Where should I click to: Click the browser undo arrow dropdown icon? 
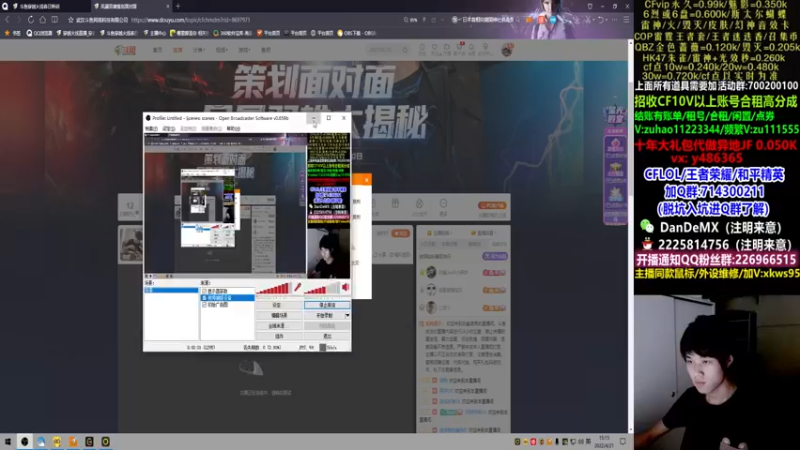point(601,20)
